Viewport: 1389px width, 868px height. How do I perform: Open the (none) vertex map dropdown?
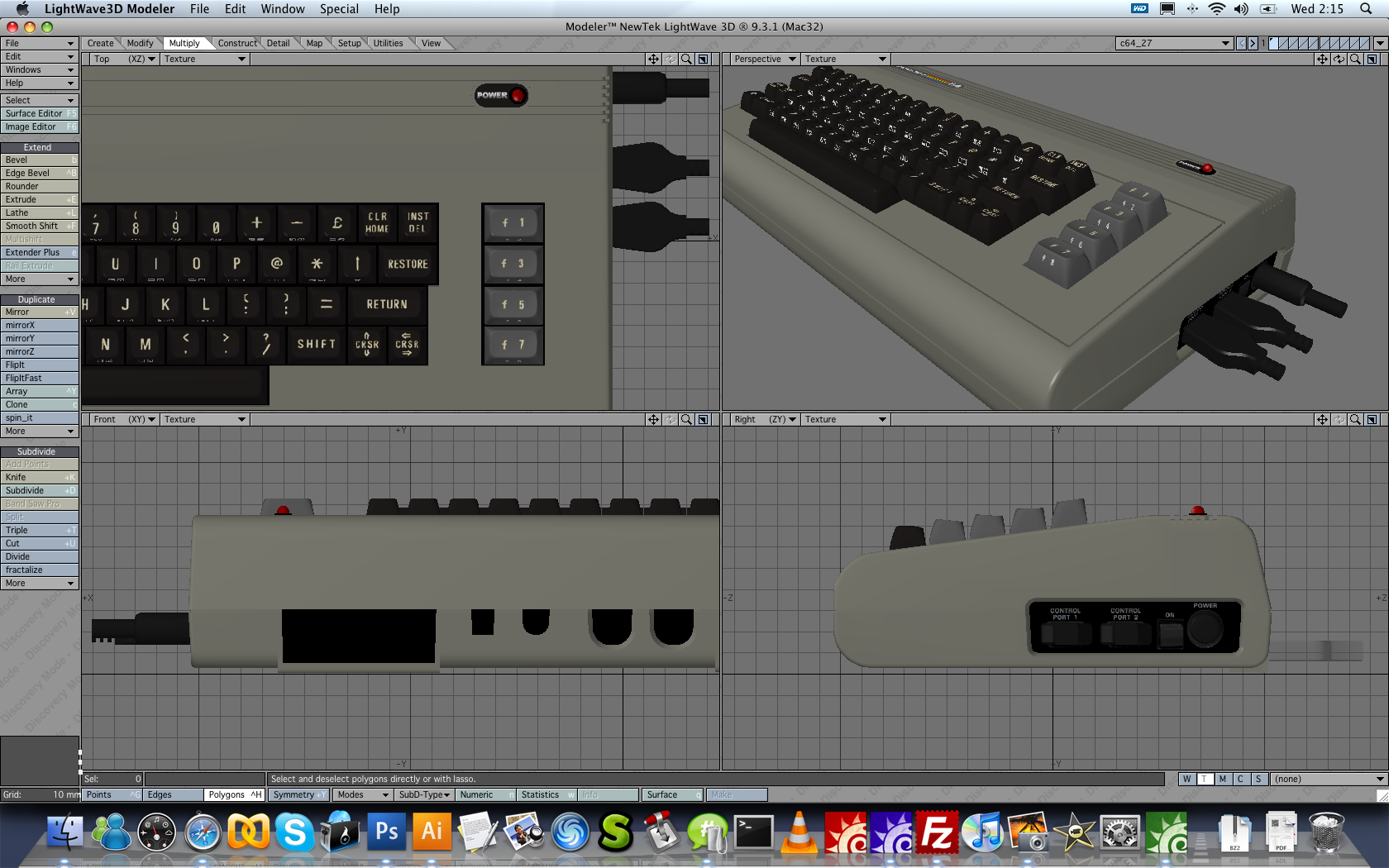[x=1328, y=780]
